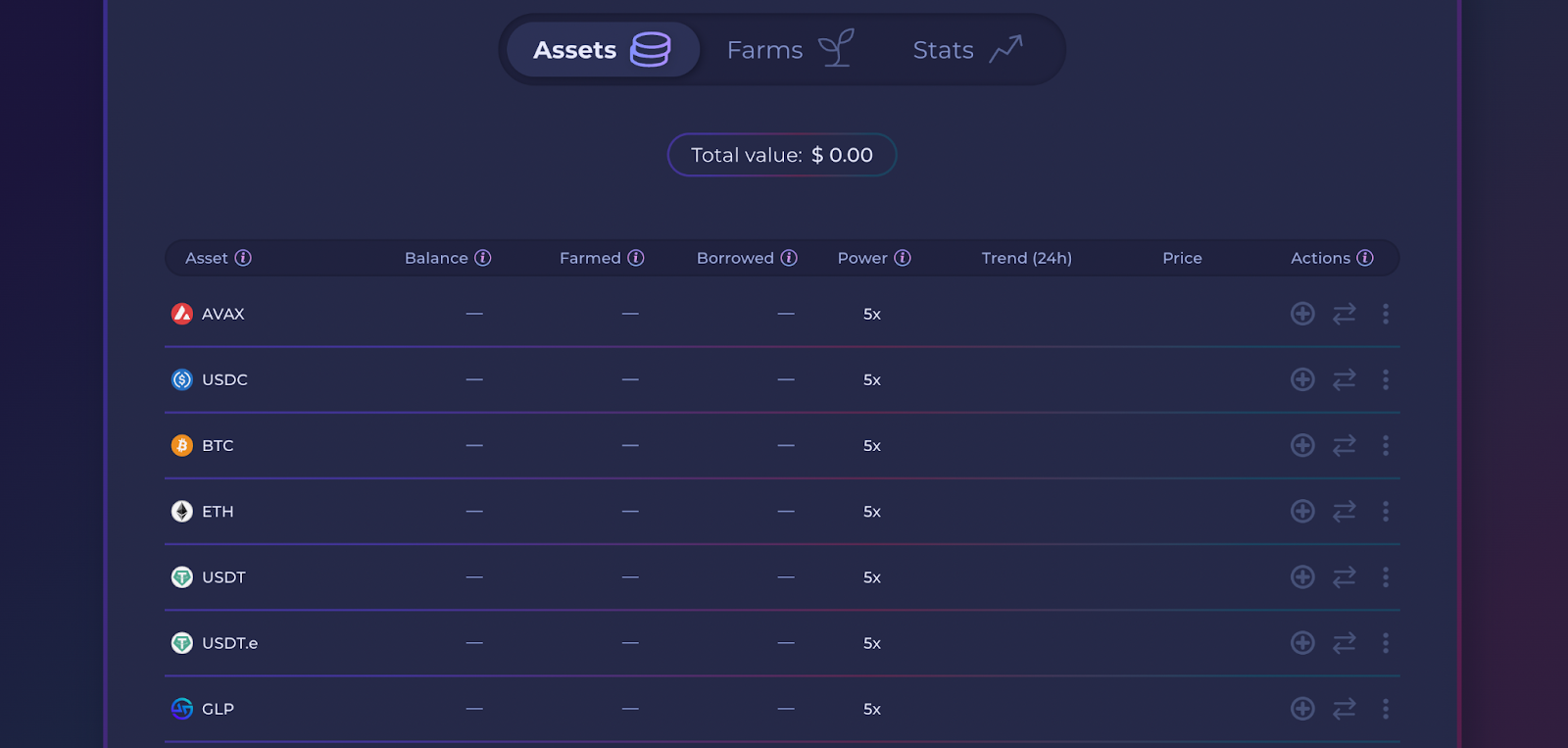
Task: Select the Assets tab
Action: pyautogui.click(x=602, y=50)
